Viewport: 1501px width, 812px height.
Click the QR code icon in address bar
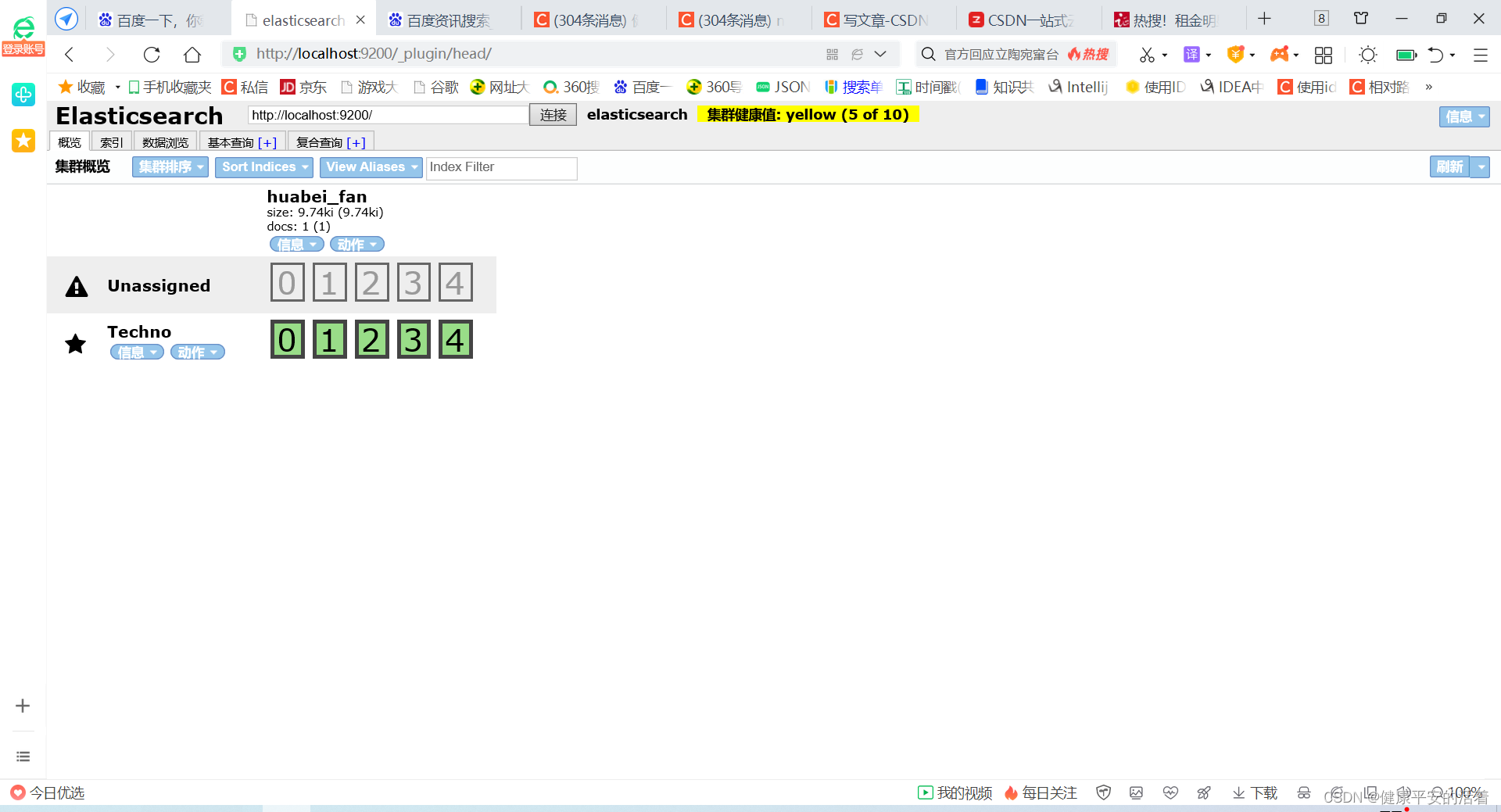[x=832, y=54]
